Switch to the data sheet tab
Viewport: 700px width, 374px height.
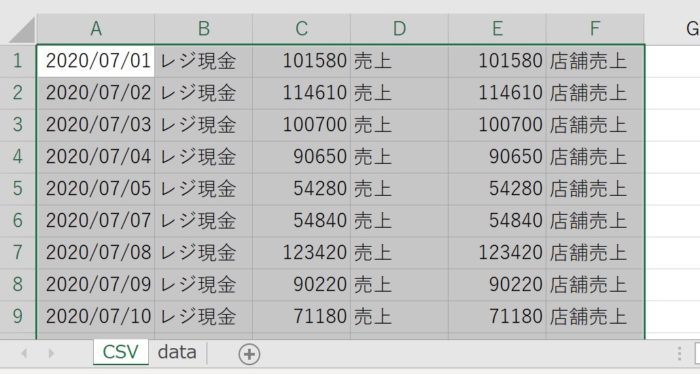177,352
